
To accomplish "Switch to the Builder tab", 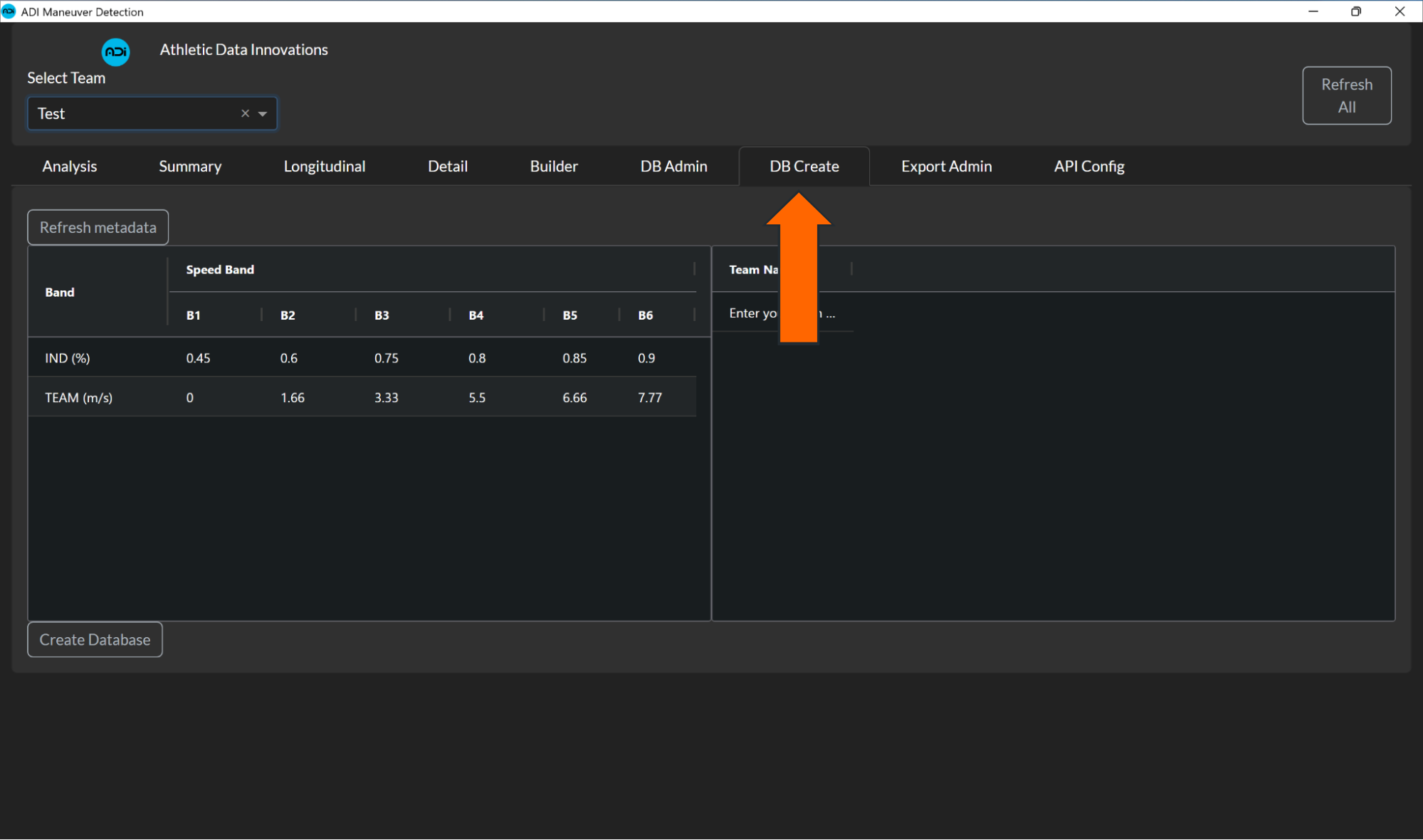I will [x=554, y=166].
